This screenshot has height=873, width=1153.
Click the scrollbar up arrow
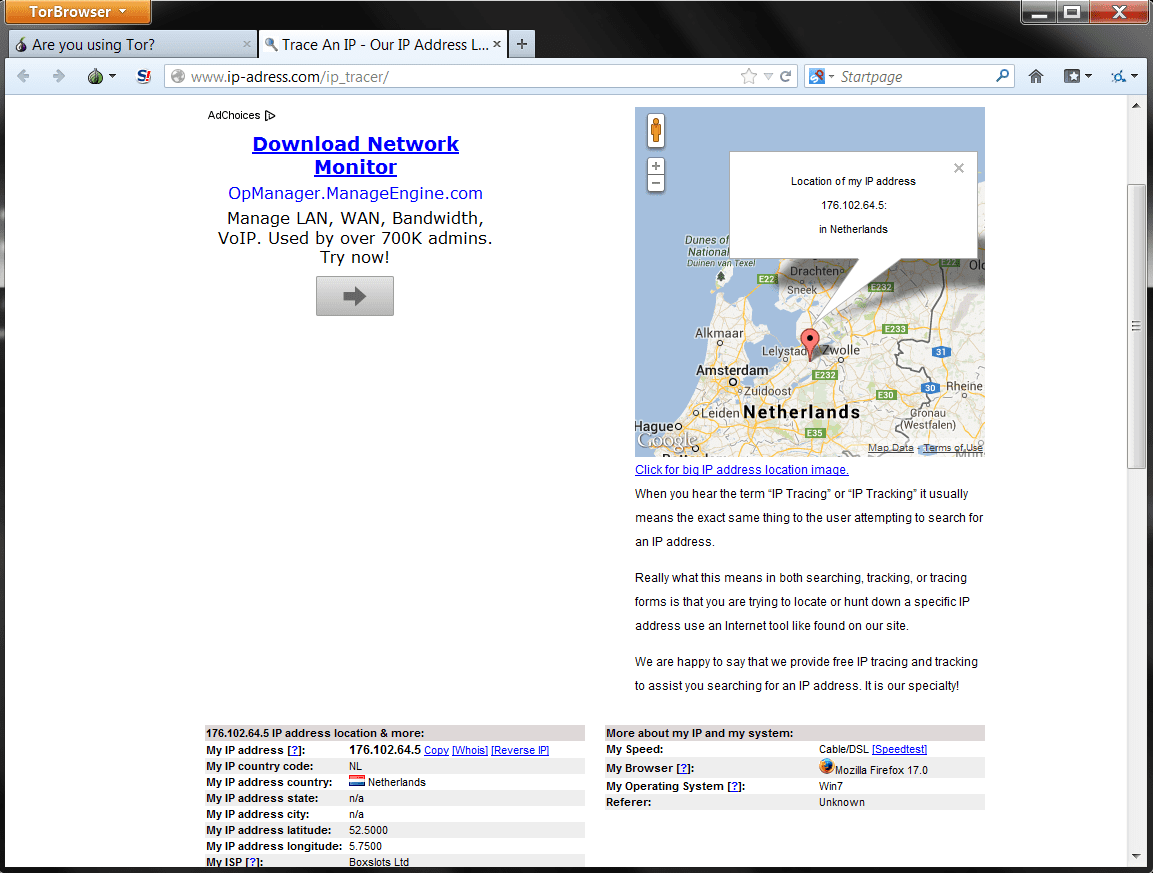click(x=1136, y=105)
